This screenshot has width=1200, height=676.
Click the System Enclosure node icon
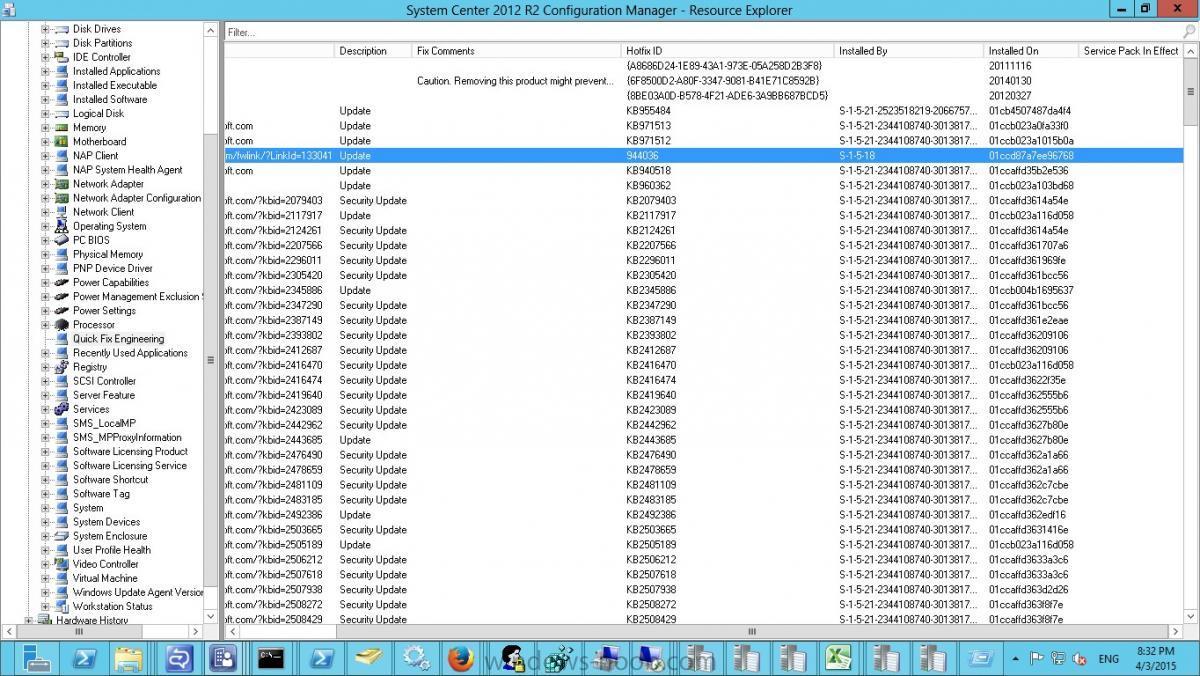(x=61, y=536)
